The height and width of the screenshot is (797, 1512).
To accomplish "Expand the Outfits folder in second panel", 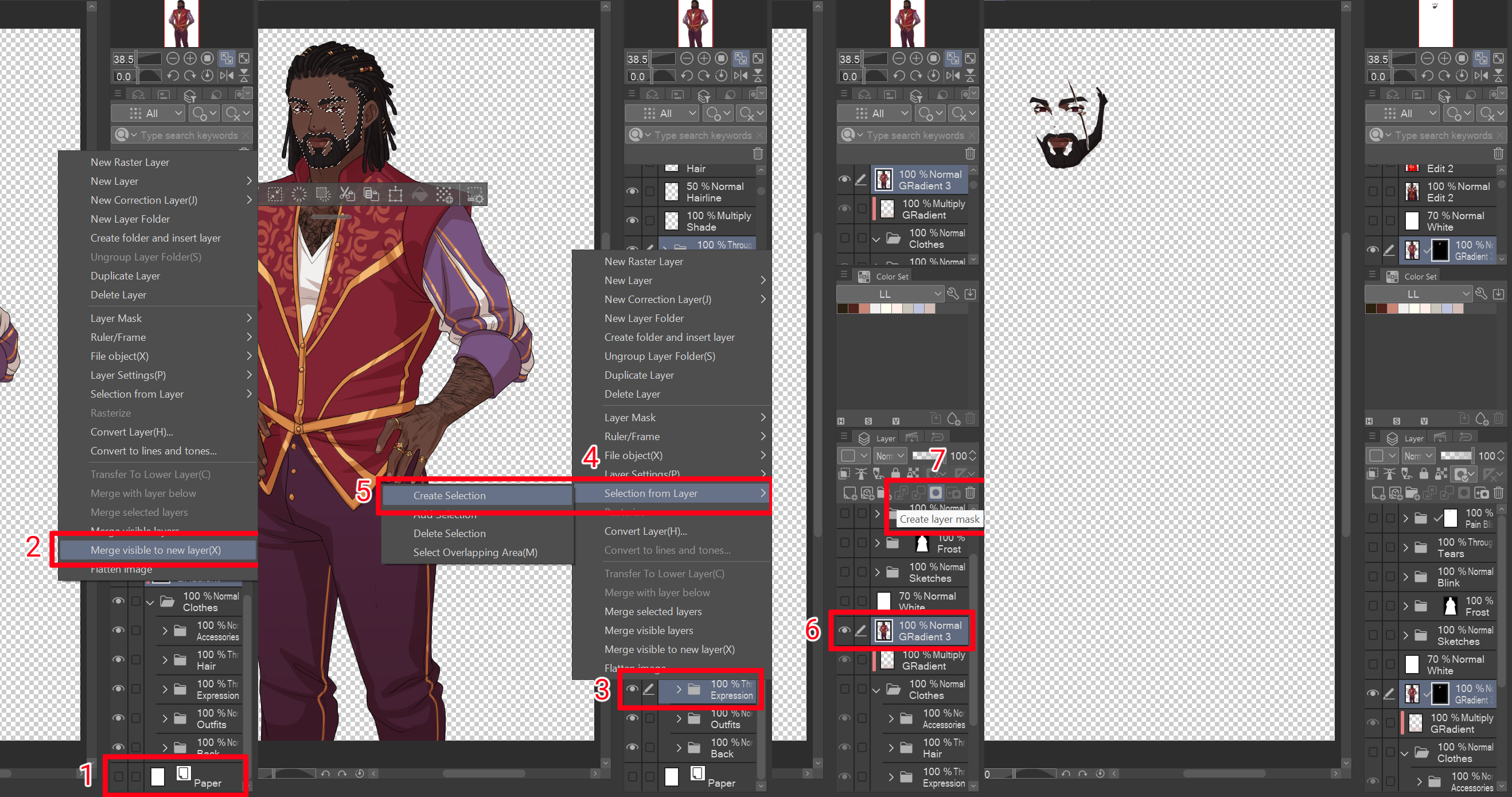I will (x=679, y=718).
